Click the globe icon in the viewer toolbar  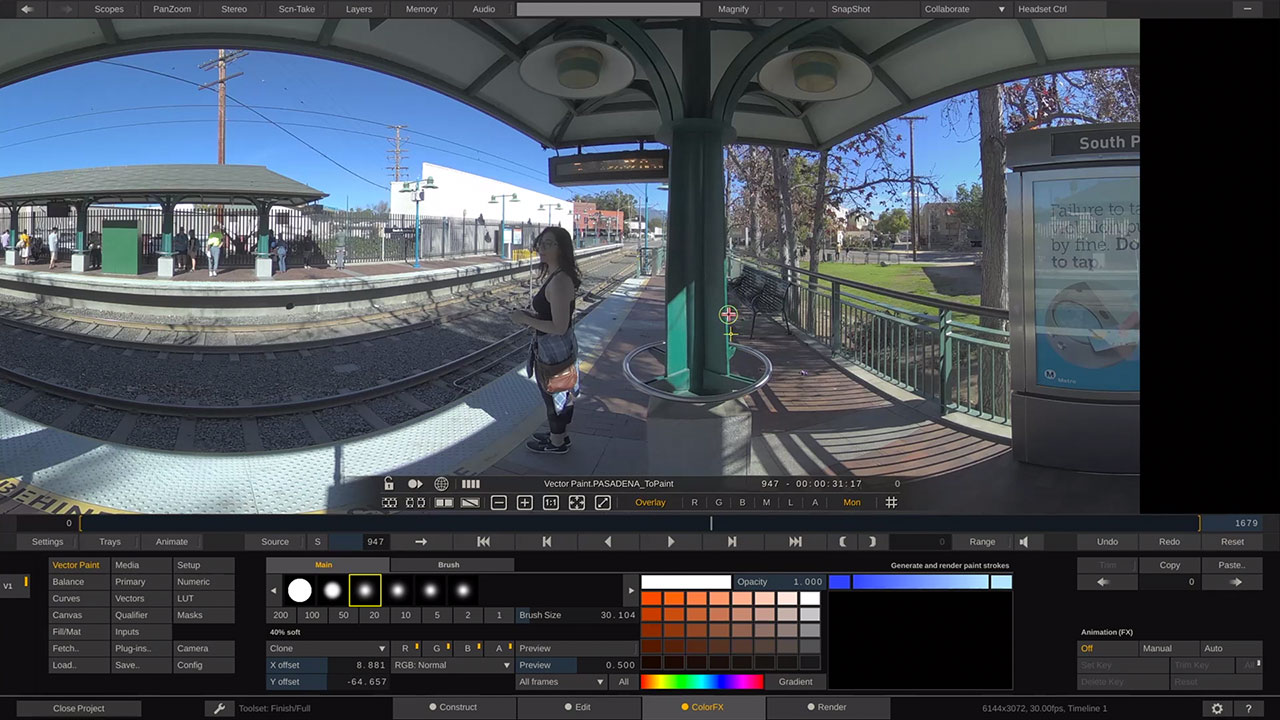(441, 483)
